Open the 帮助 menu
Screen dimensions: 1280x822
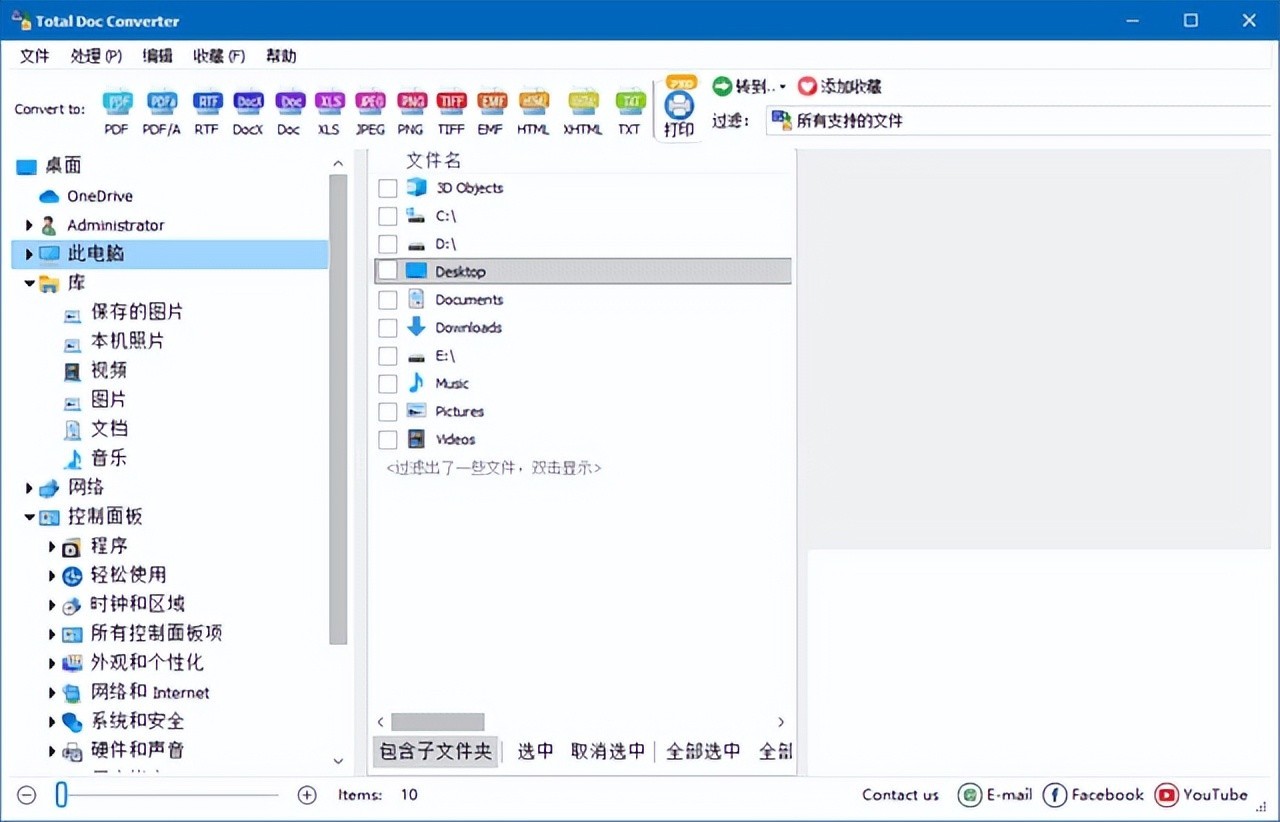point(281,56)
